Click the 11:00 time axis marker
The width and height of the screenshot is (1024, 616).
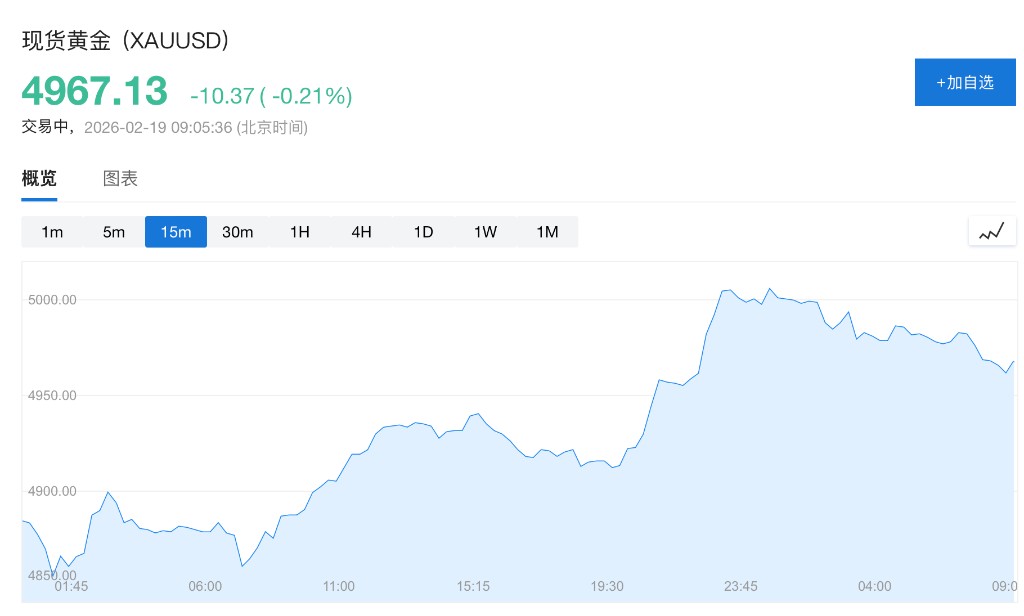pos(339,586)
